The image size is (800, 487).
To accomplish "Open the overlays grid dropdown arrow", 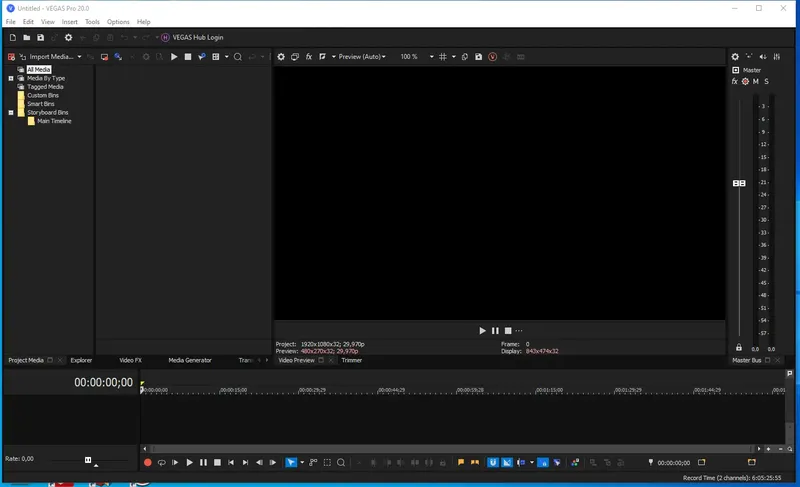I will [454, 57].
